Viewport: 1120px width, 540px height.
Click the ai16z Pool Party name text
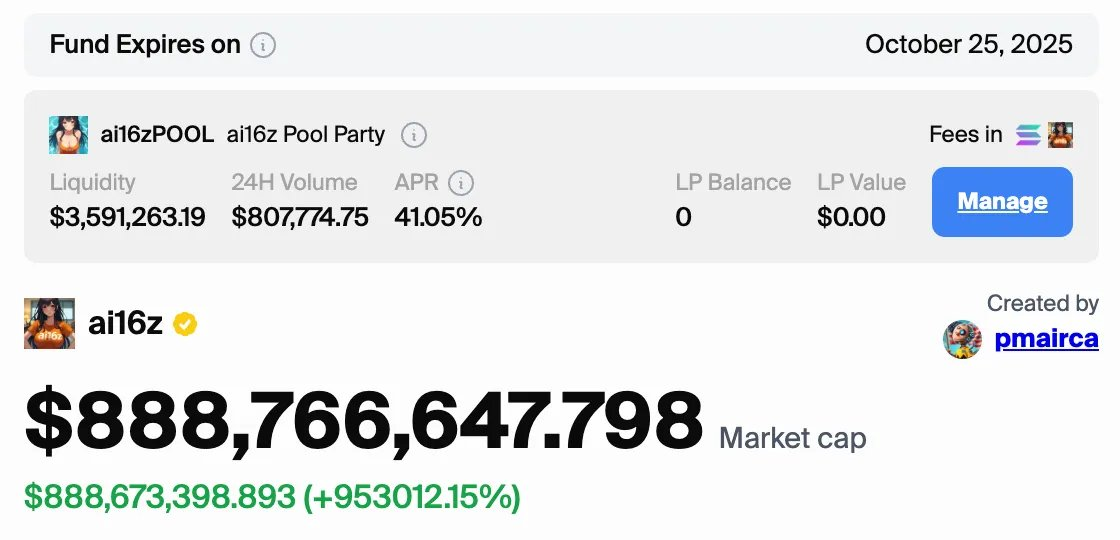point(306,134)
